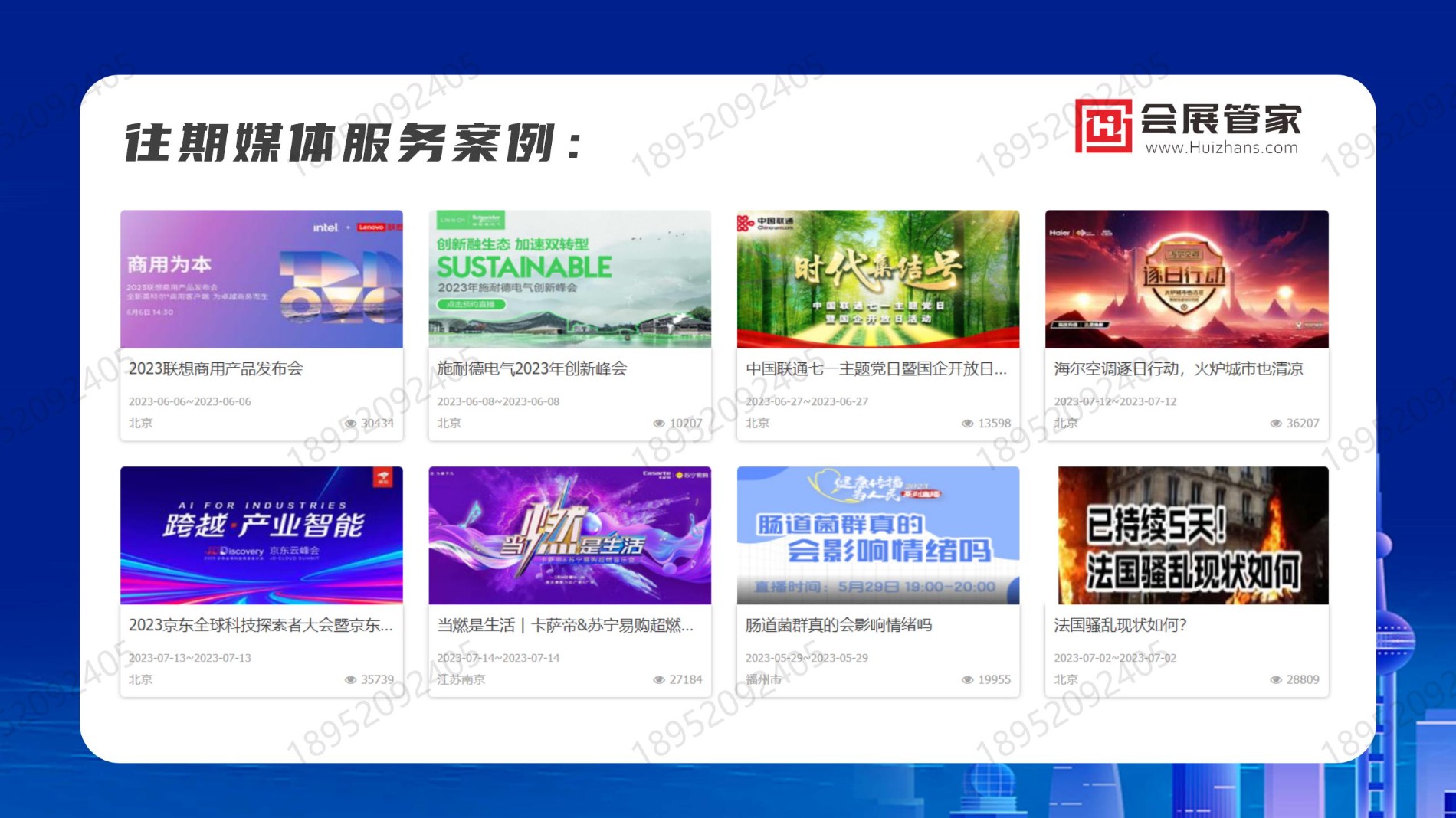Click the eye icon beside 35739 views

350,680
